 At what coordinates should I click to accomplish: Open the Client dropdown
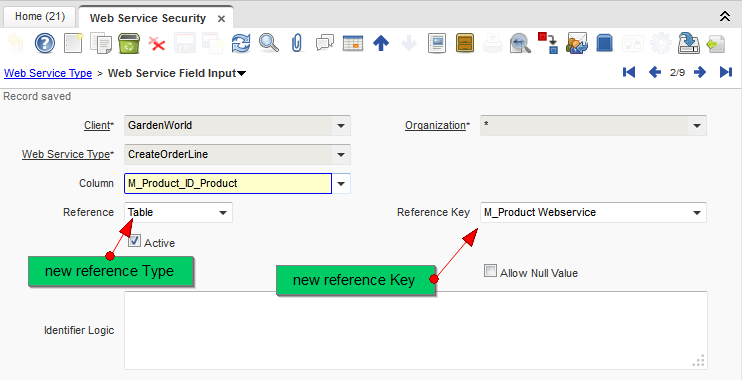(341, 126)
